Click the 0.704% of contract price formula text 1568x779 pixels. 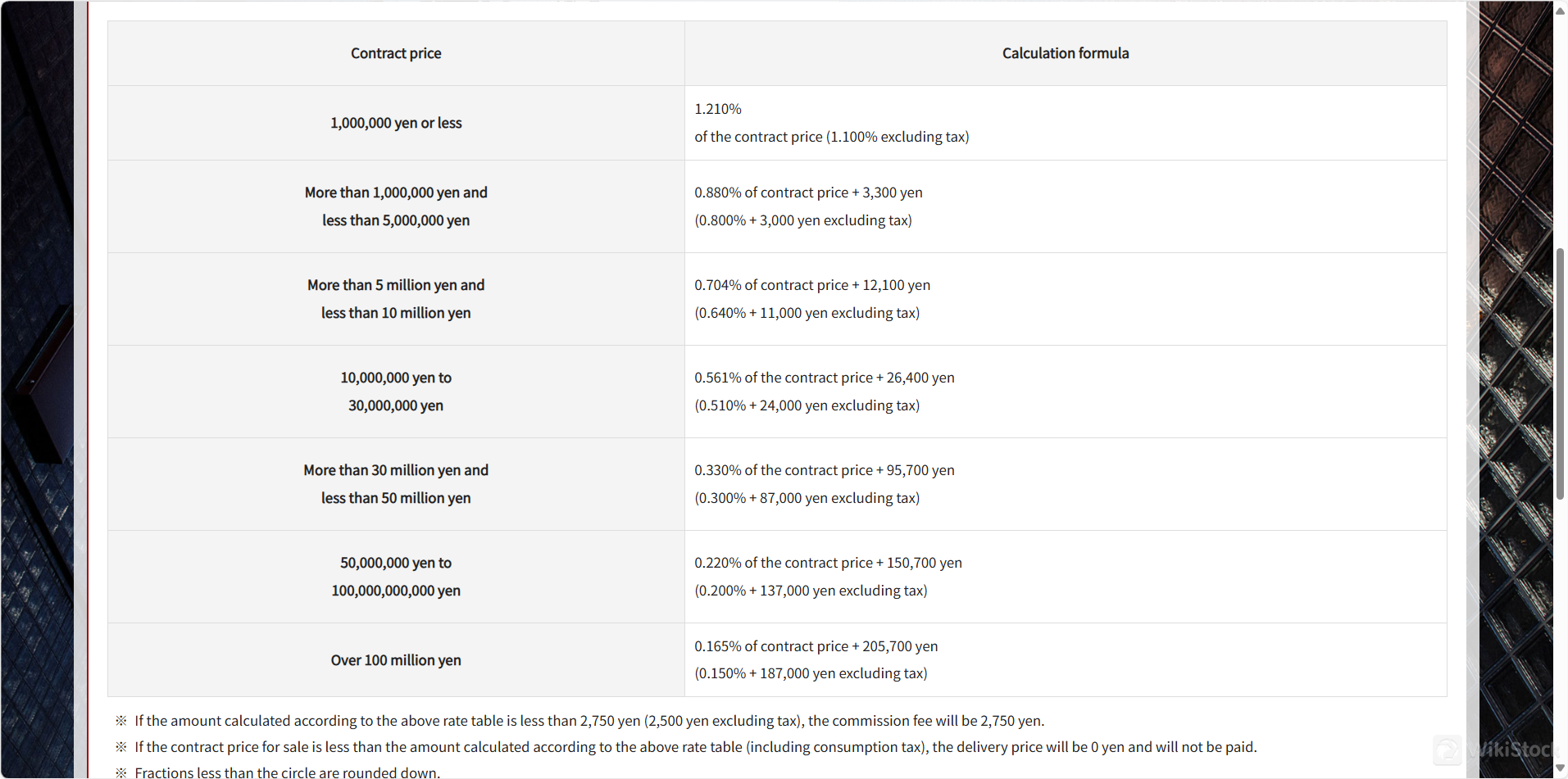pos(811,284)
